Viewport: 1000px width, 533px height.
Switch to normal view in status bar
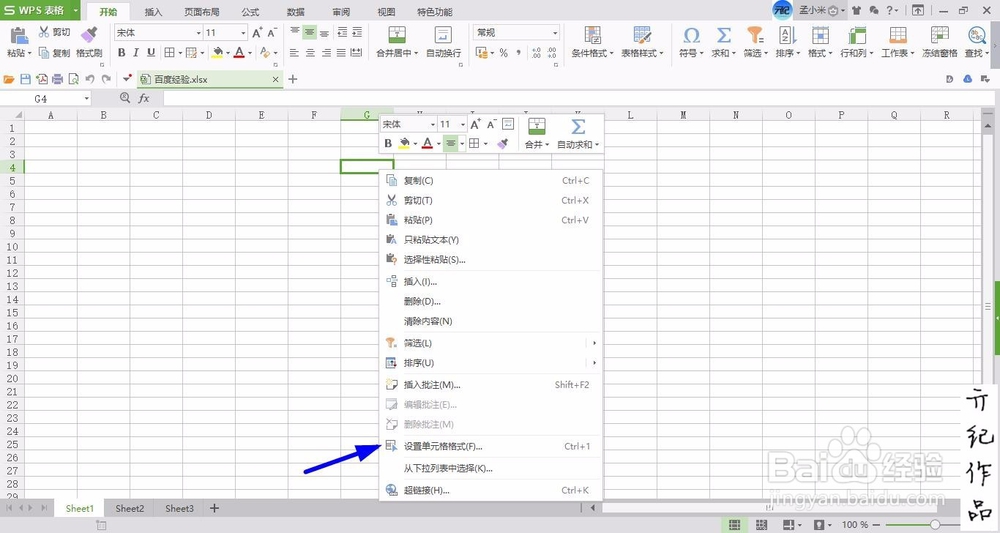point(735,525)
